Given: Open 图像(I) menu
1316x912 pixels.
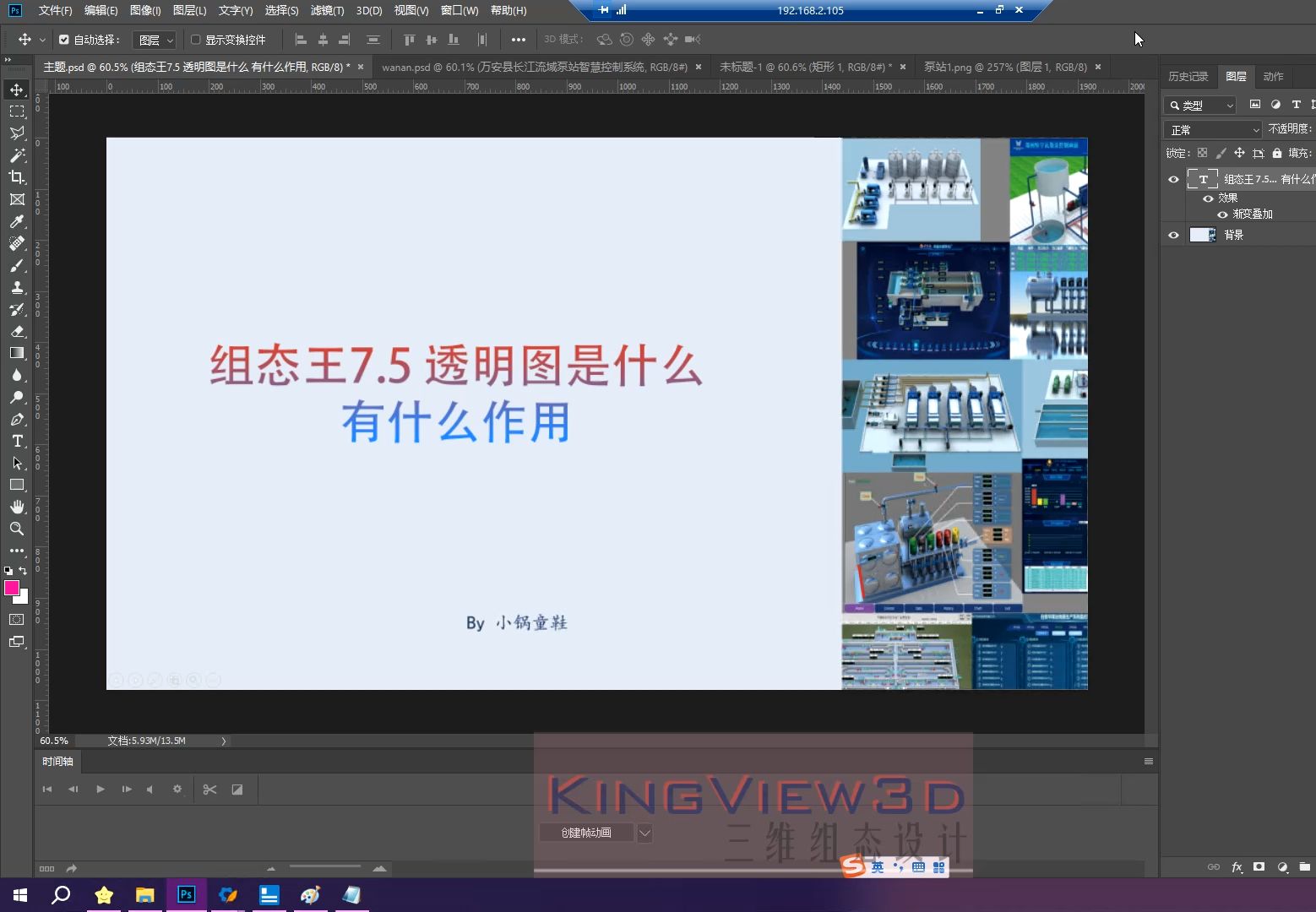Looking at the screenshot, I should tap(145, 10).
